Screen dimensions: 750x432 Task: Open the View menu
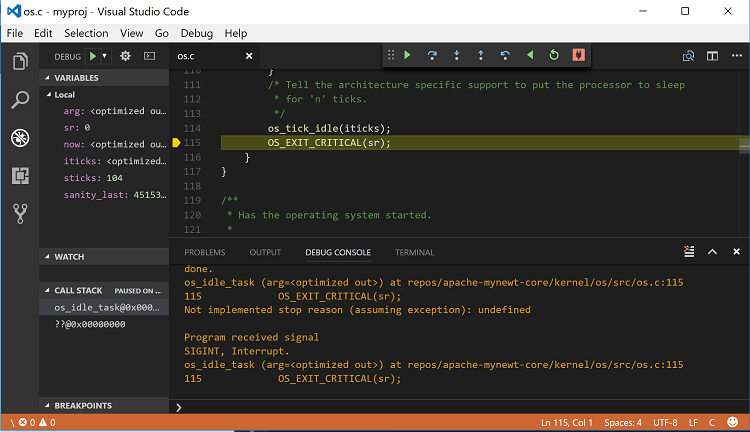[132, 33]
